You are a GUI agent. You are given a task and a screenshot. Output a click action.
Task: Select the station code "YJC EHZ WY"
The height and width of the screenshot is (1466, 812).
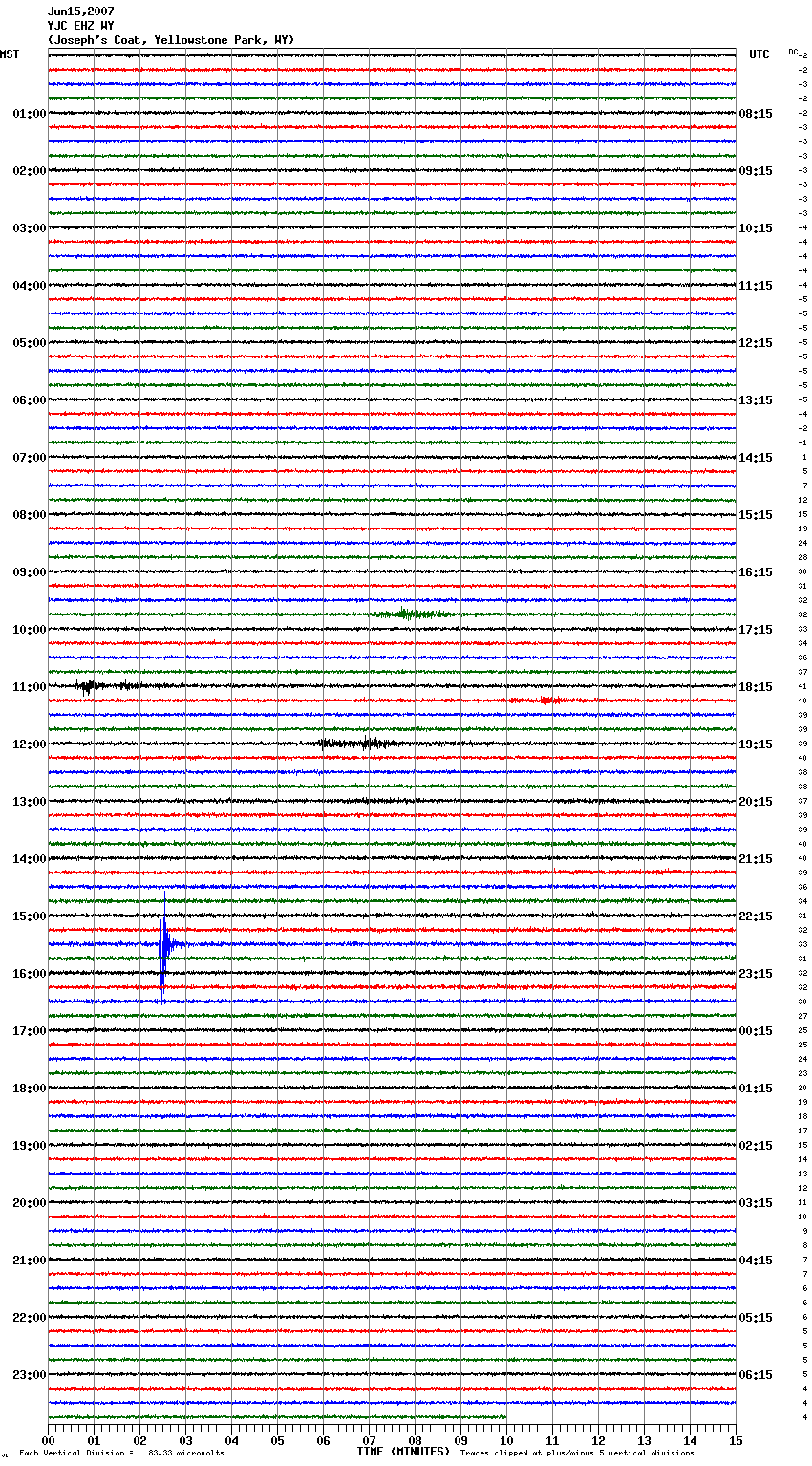[x=80, y=26]
